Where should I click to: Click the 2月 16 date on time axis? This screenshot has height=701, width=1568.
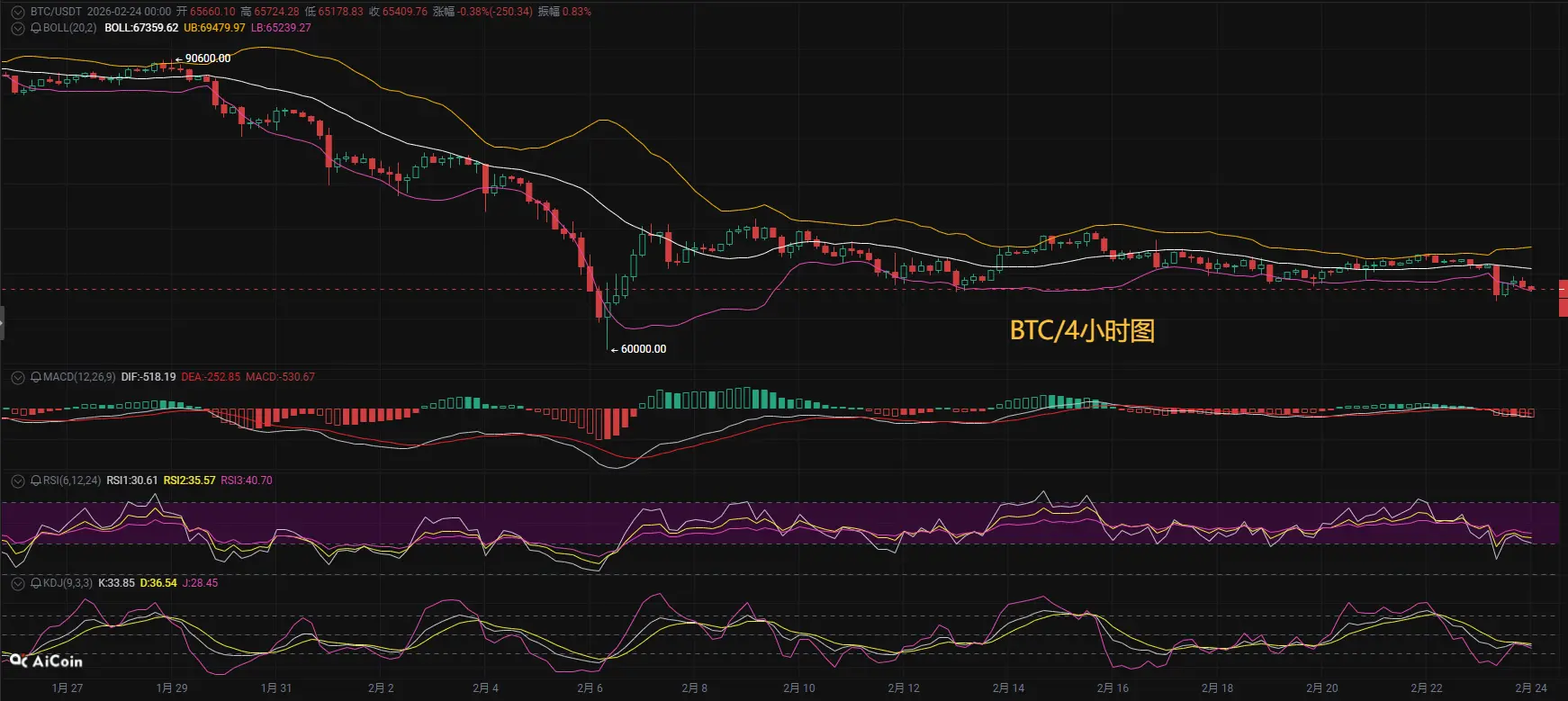click(x=1113, y=688)
